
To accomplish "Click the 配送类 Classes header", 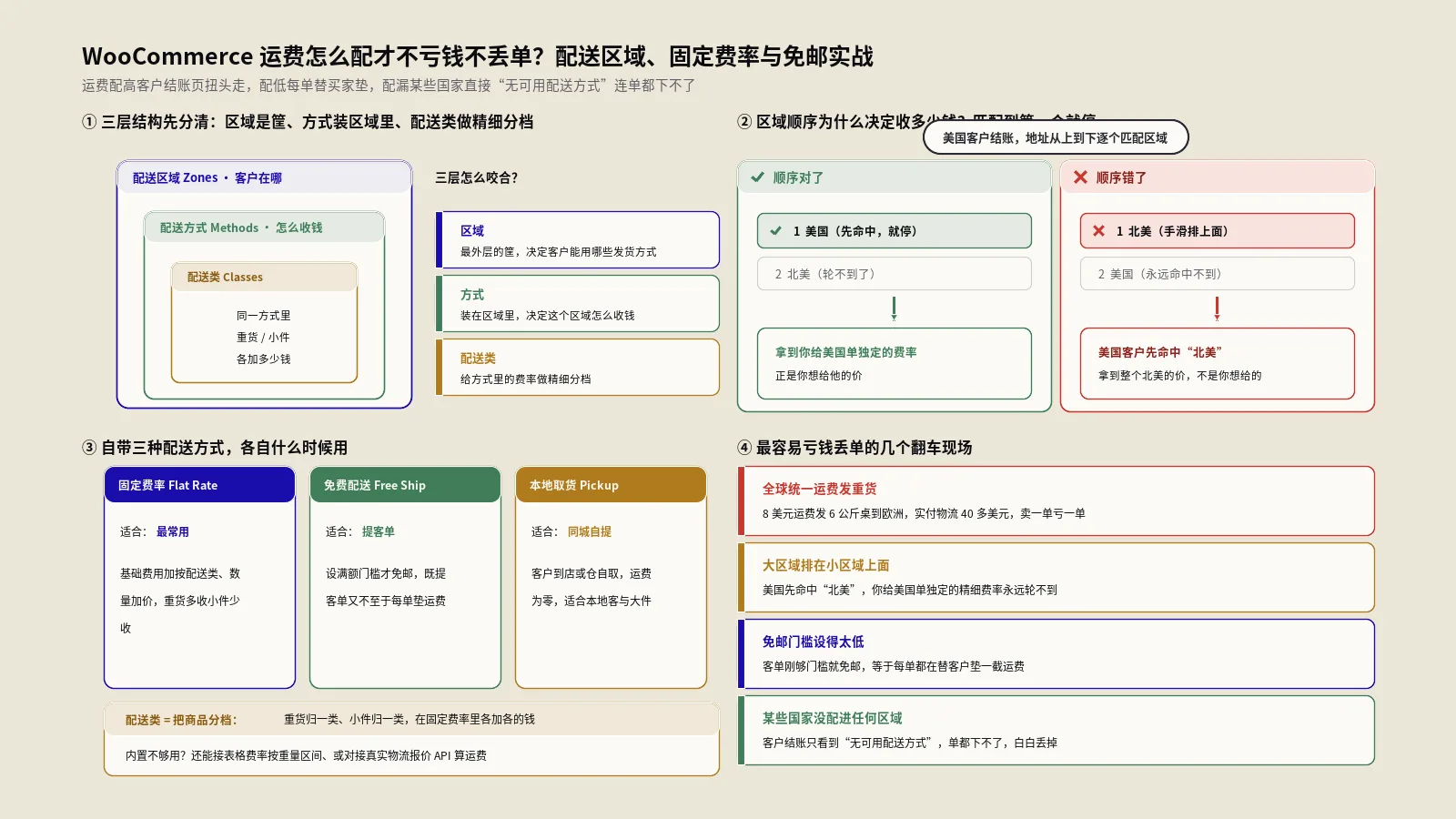I will tap(264, 277).
